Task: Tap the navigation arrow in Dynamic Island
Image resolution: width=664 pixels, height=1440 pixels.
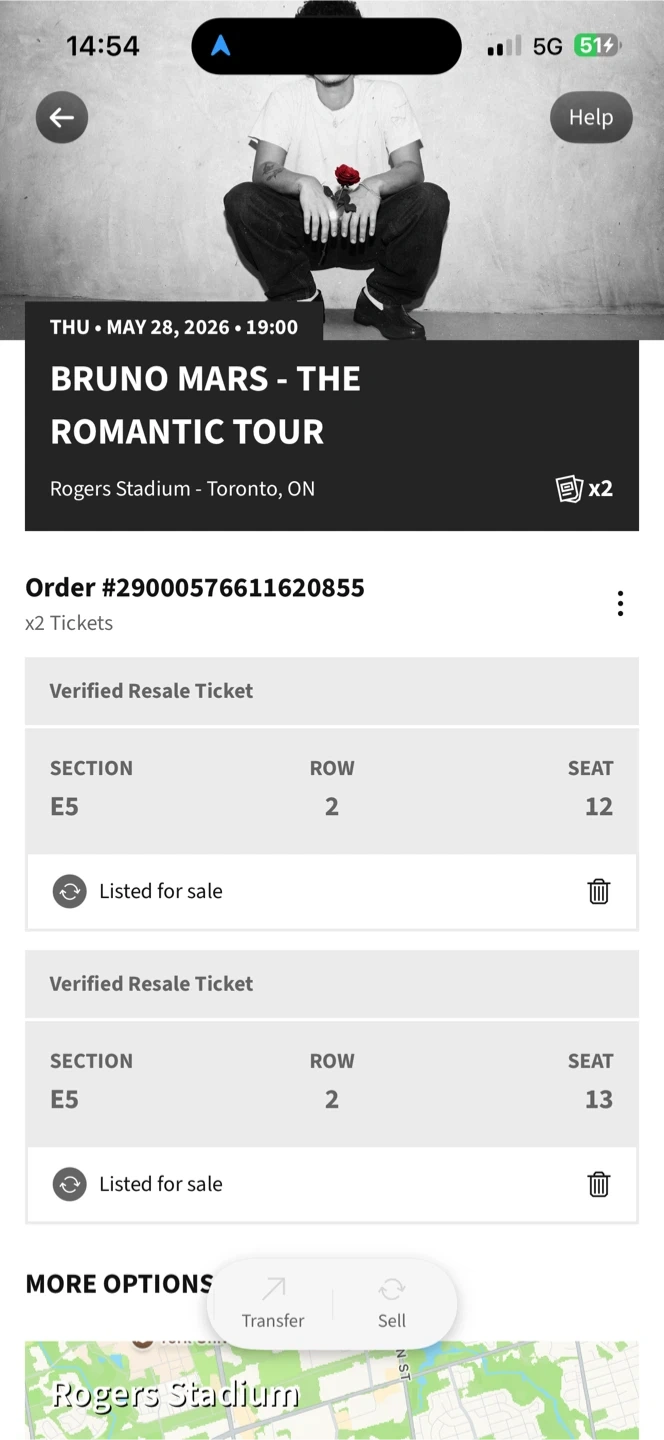Action: coord(221,46)
